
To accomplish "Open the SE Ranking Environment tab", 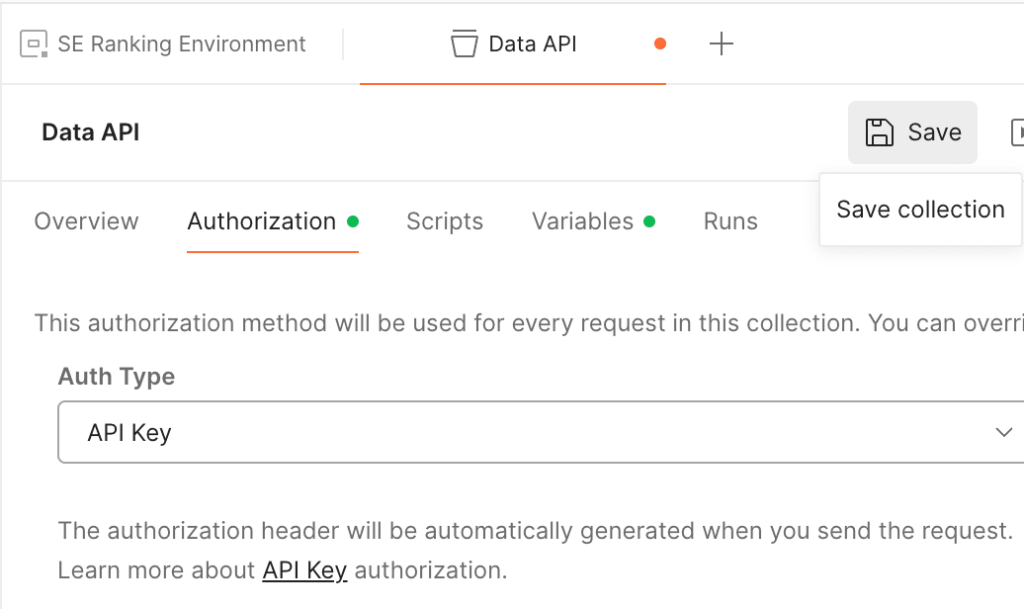I will (163, 44).
